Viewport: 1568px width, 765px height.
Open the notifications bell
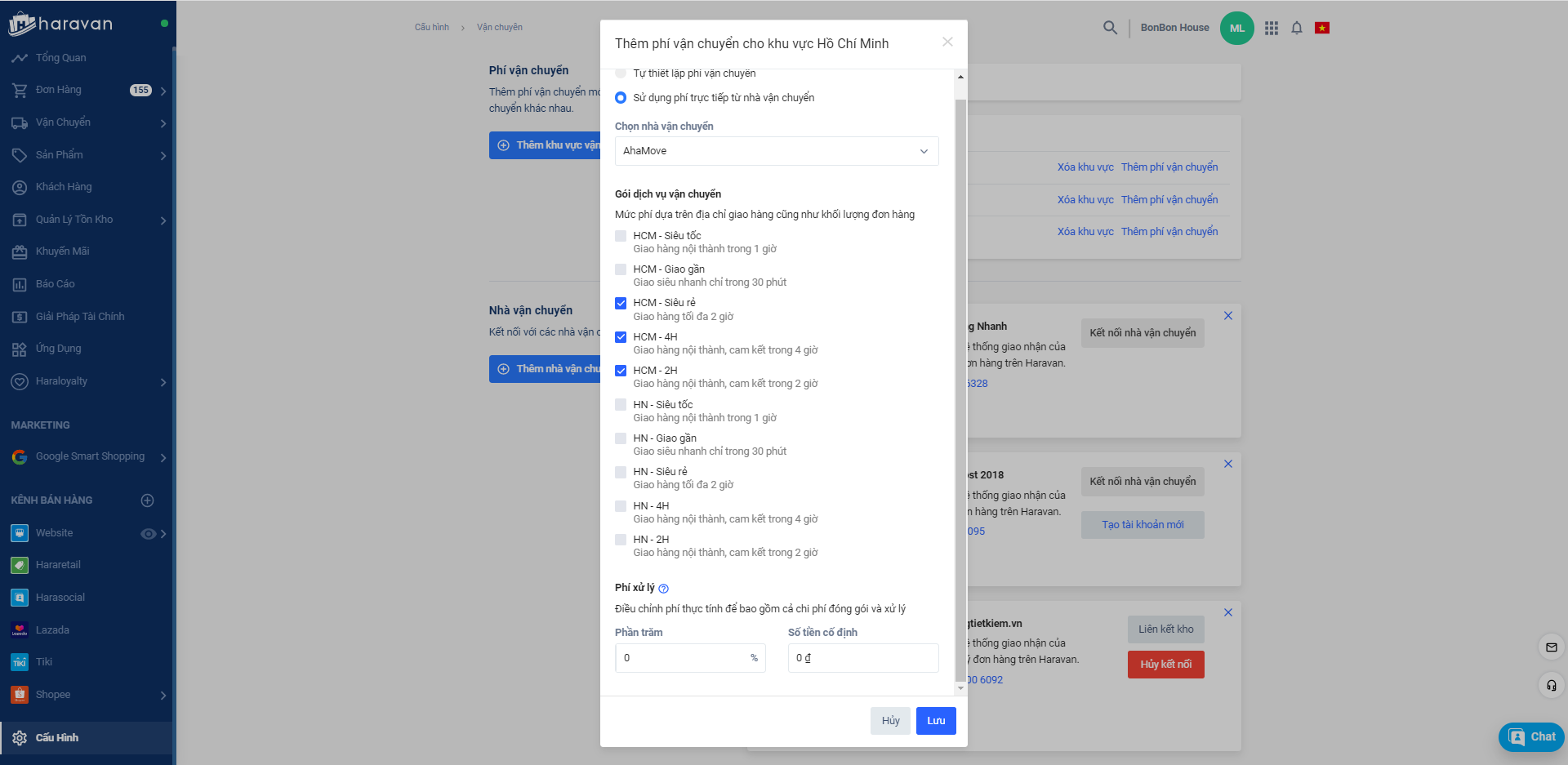[x=1296, y=28]
